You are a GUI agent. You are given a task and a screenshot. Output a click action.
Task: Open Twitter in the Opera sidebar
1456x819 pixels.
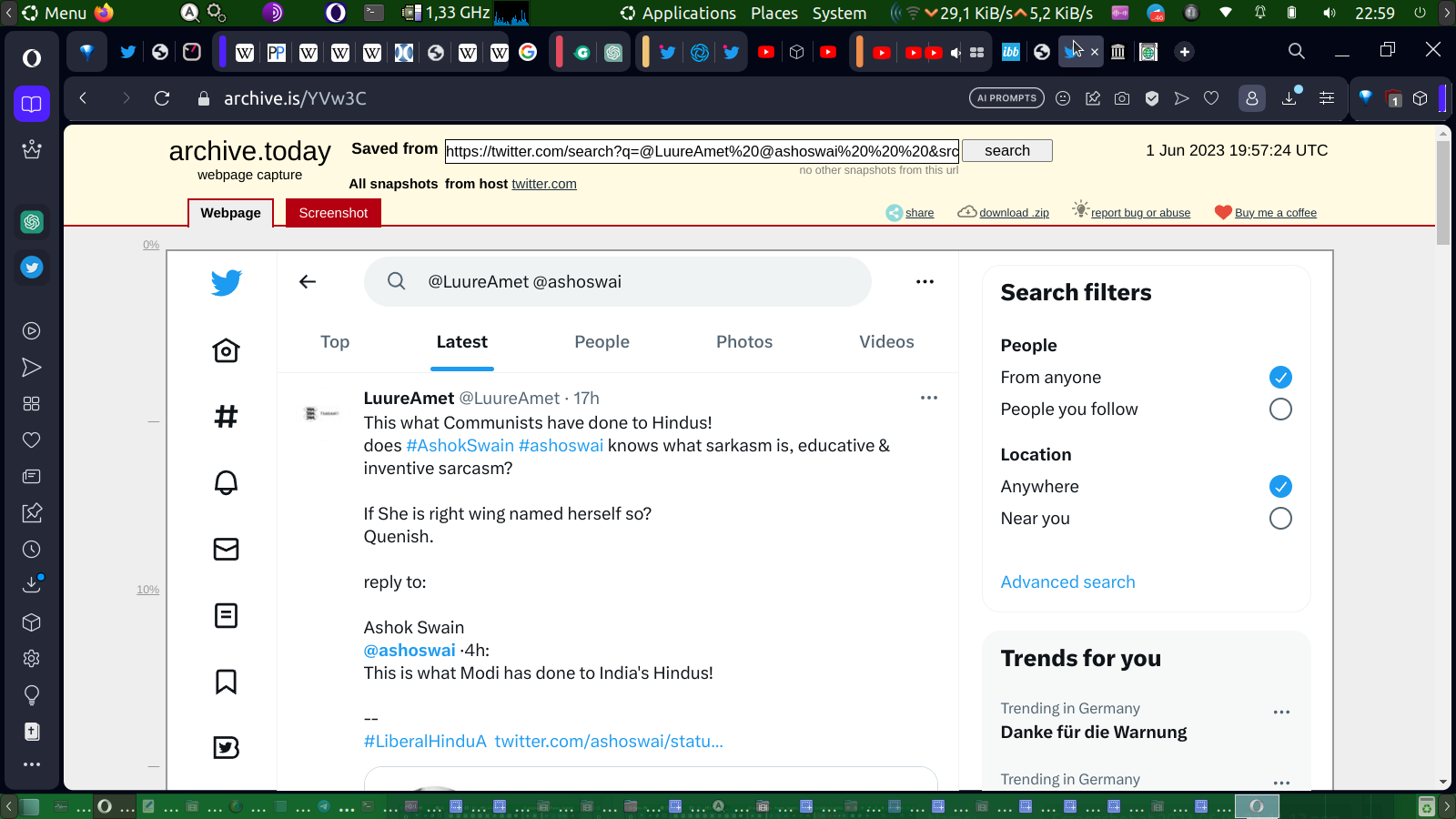pyautogui.click(x=32, y=268)
